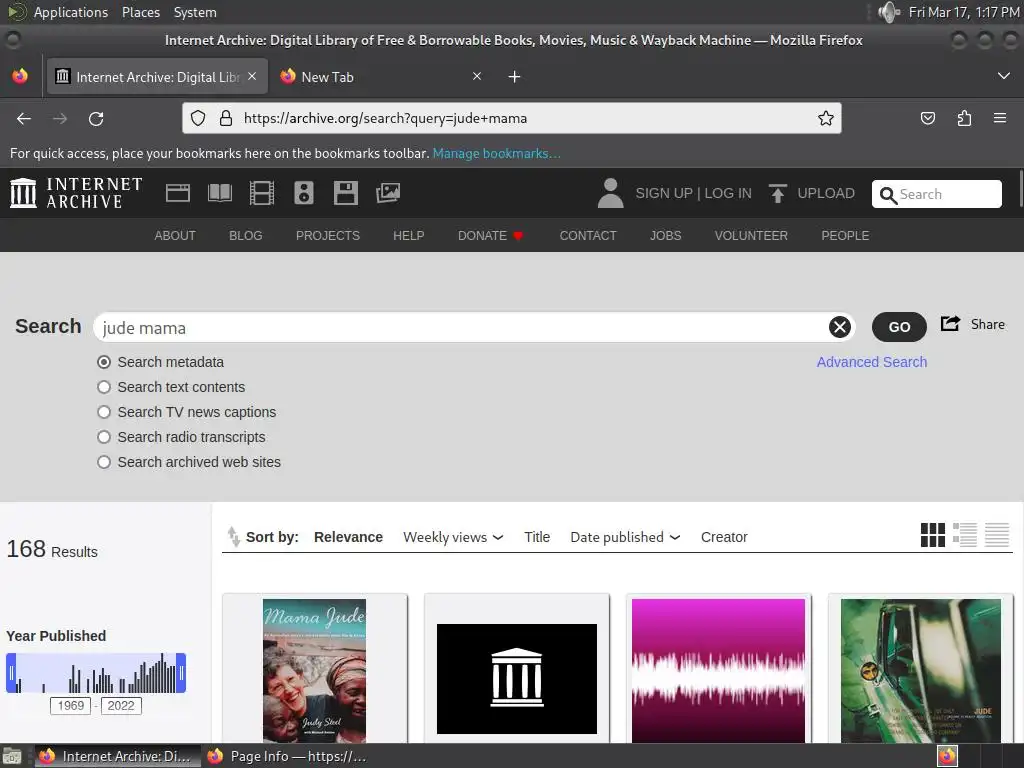This screenshot has width=1024, height=768.
Task: Save page to Pocket
Action: pos(928,118)
